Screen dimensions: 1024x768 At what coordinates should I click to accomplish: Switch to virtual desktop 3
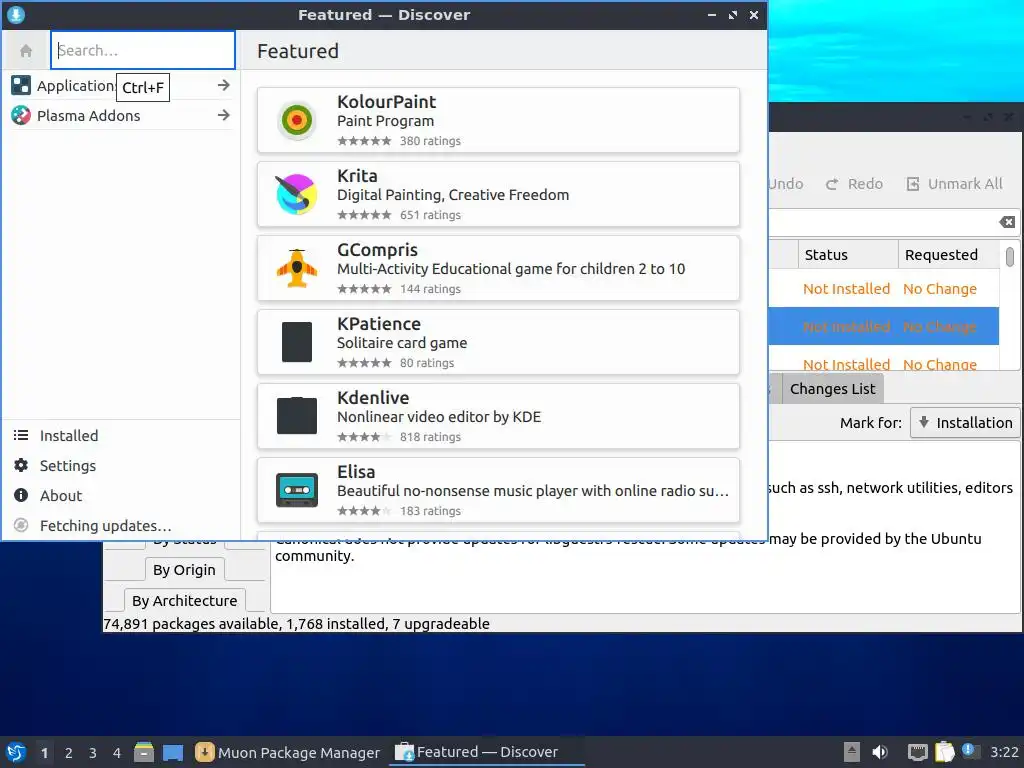coord(93,753)
